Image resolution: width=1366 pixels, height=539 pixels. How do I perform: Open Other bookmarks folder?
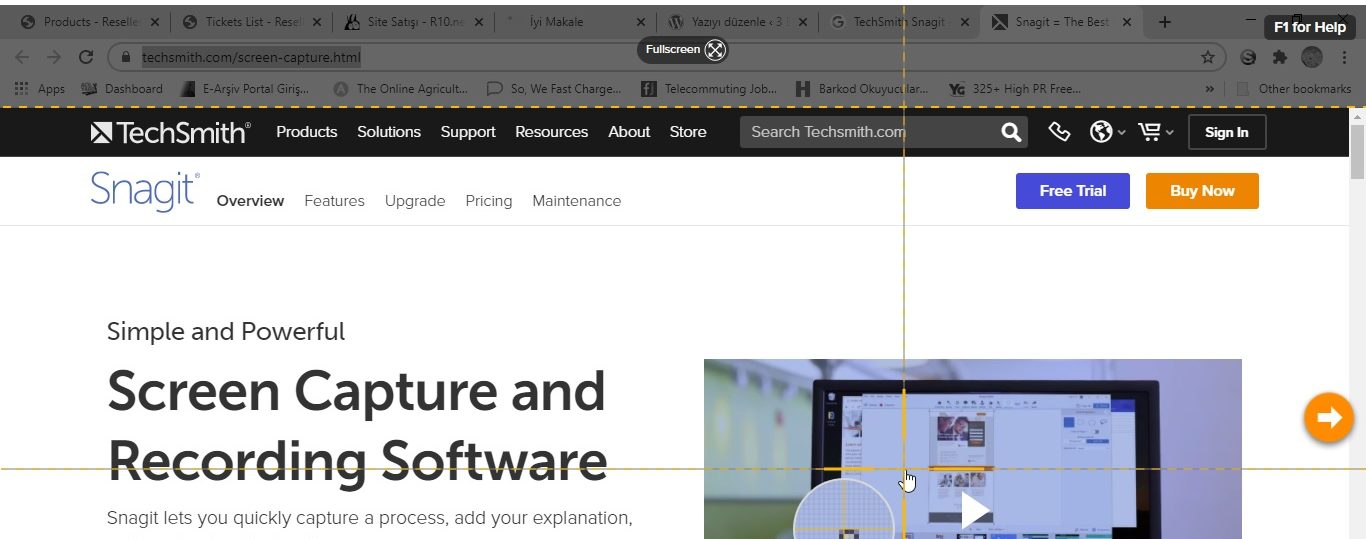(x=1294, y=89)
